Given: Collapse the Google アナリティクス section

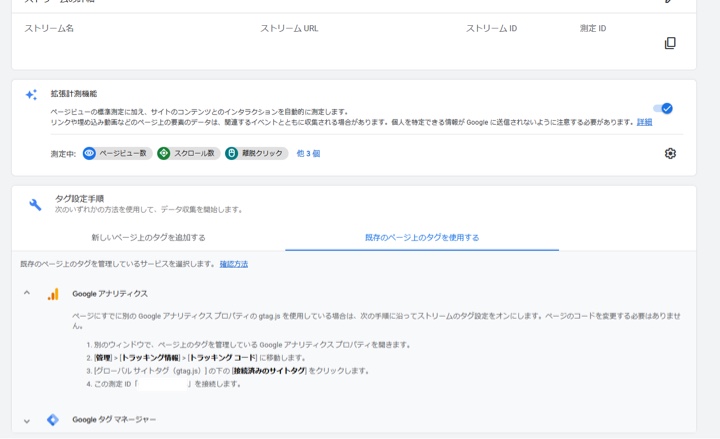Looking at the screenshot, I should coord(27,293).
